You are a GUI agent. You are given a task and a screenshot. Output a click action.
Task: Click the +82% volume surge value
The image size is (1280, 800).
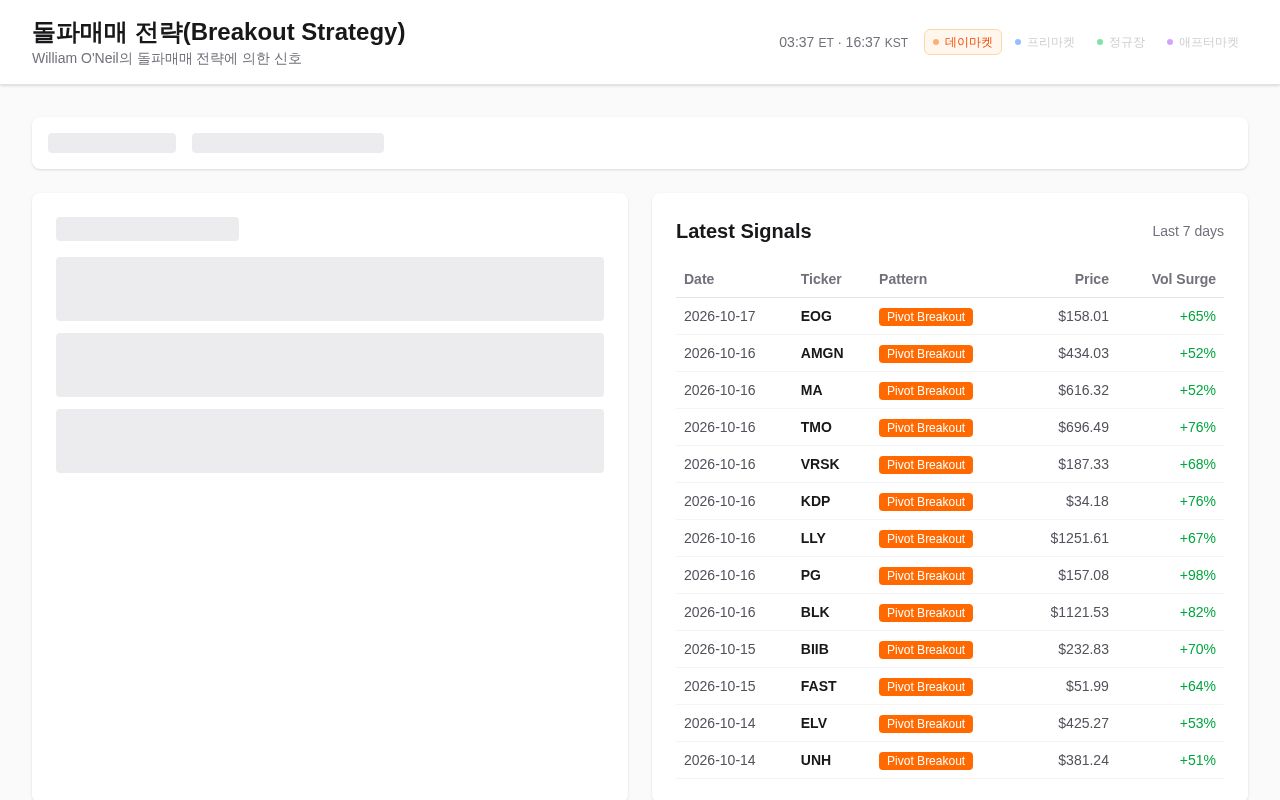point(1198,612)
